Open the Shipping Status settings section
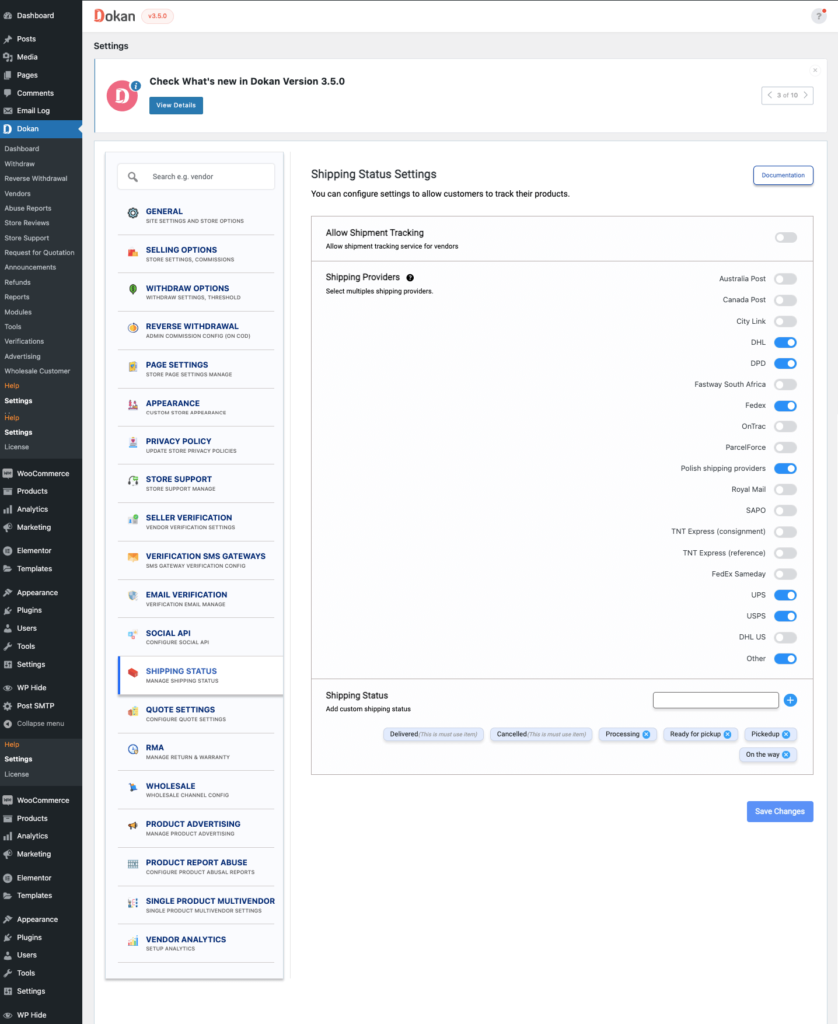 pos(201,675)
